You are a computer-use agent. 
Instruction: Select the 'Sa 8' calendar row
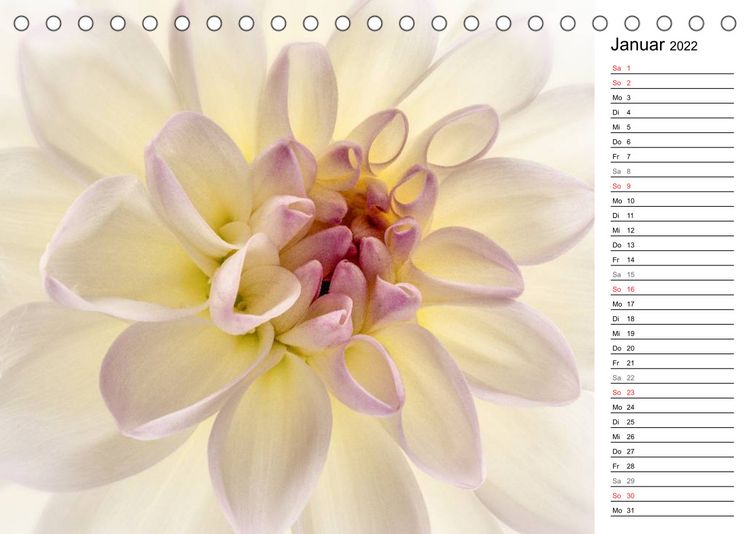pos(672,171)
